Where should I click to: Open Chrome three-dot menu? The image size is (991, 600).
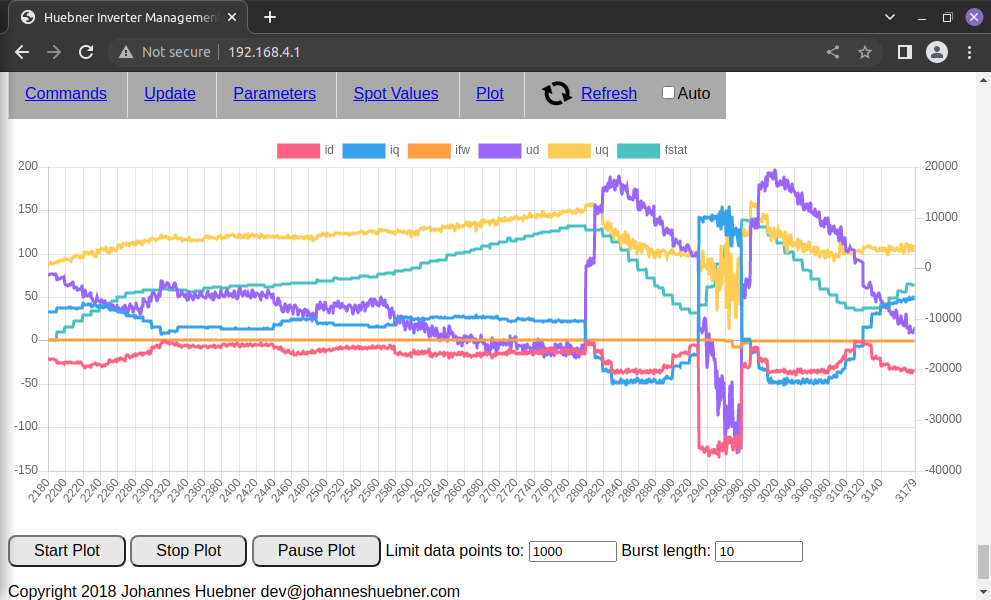968,52
